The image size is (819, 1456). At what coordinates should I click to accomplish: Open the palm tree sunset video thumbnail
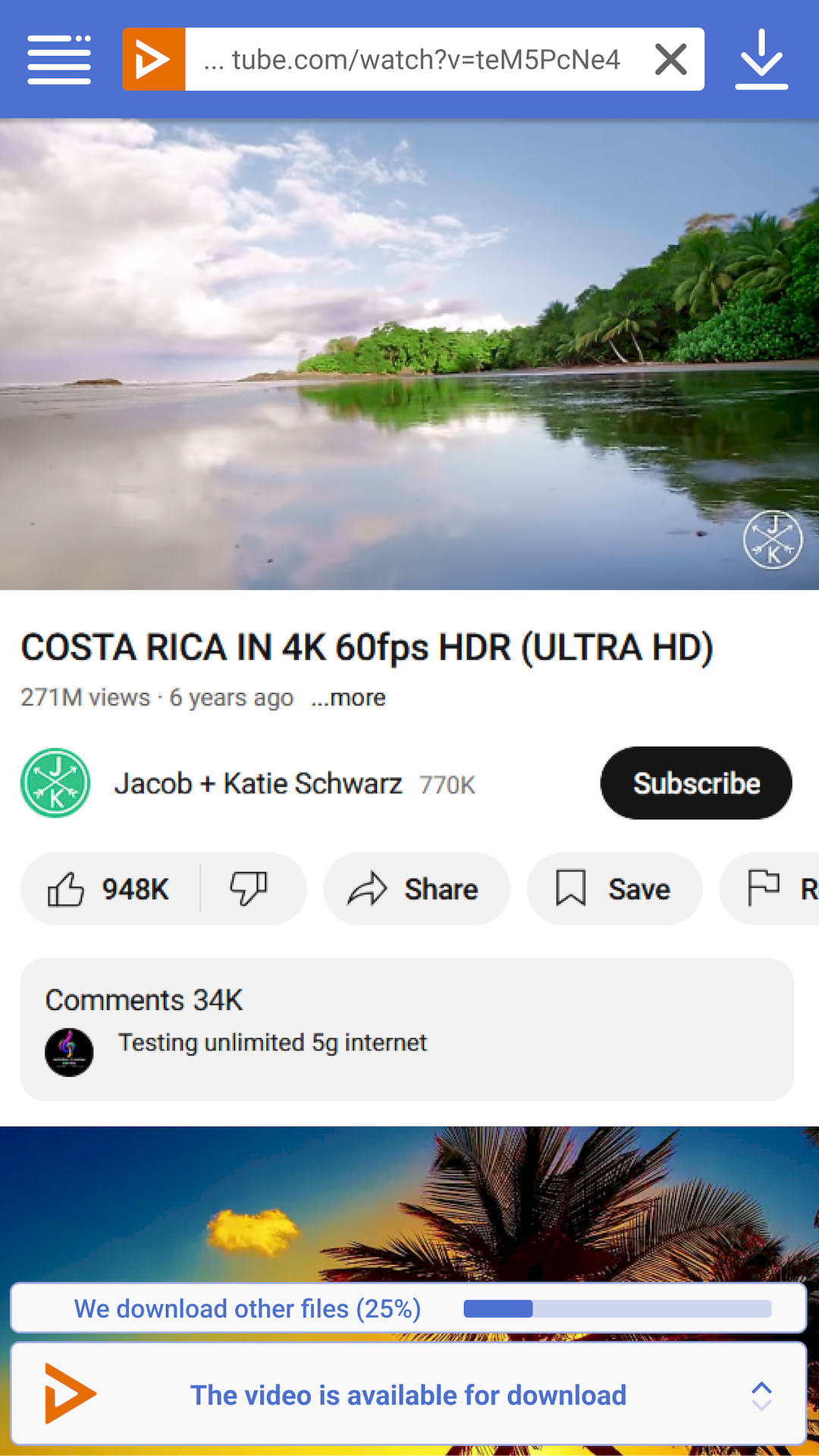[x=409, y=1206]
